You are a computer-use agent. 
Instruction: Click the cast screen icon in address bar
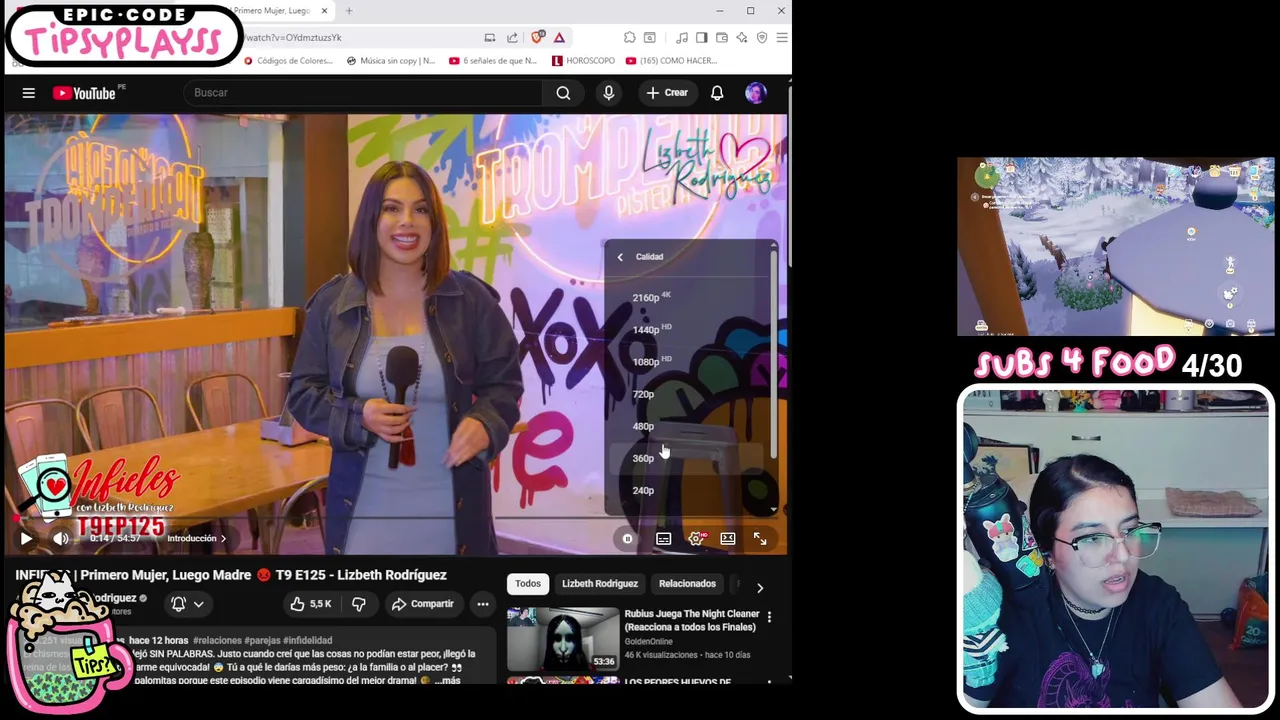click(490, 38)
